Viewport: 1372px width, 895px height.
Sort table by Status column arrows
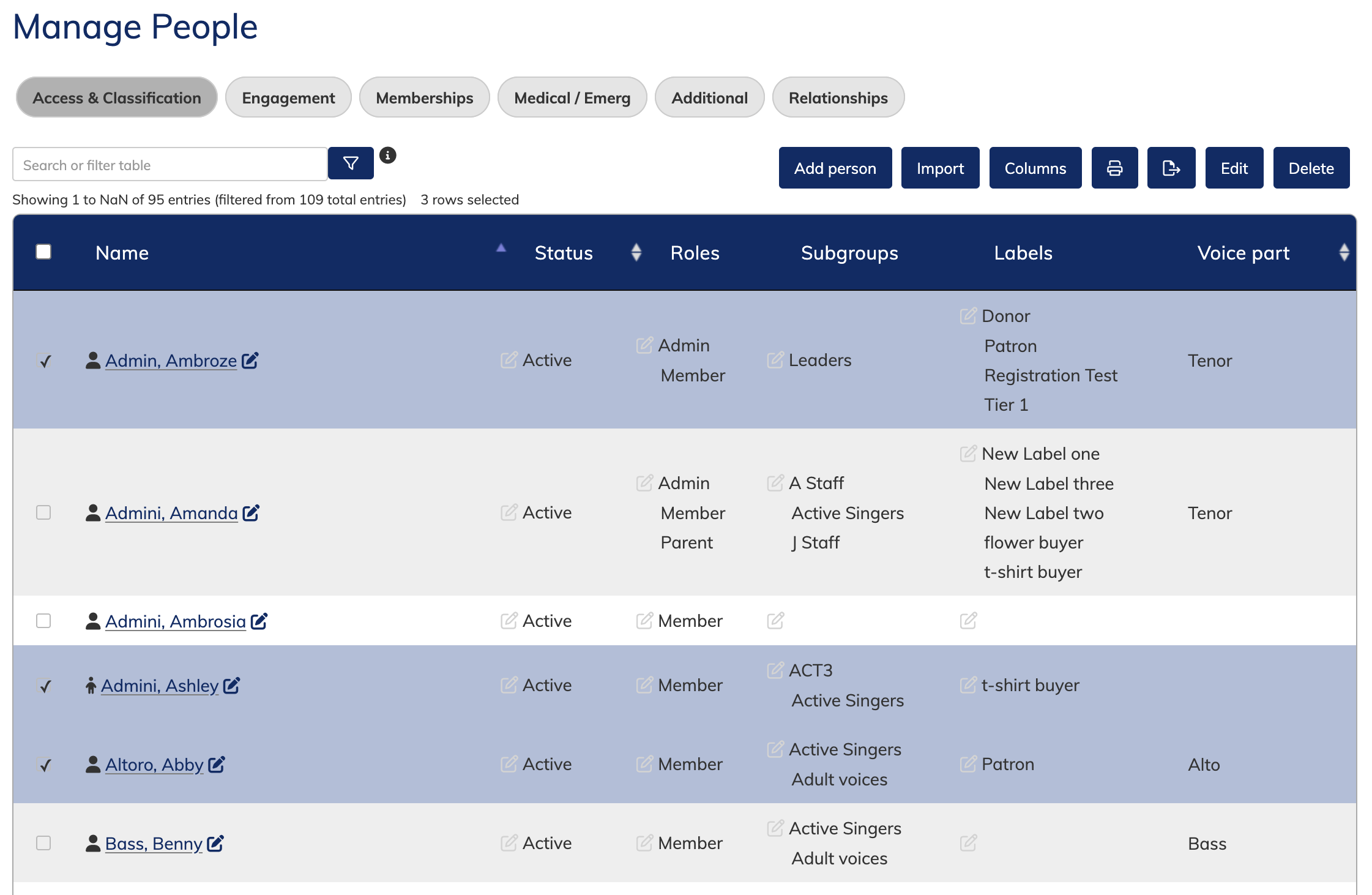636,252
